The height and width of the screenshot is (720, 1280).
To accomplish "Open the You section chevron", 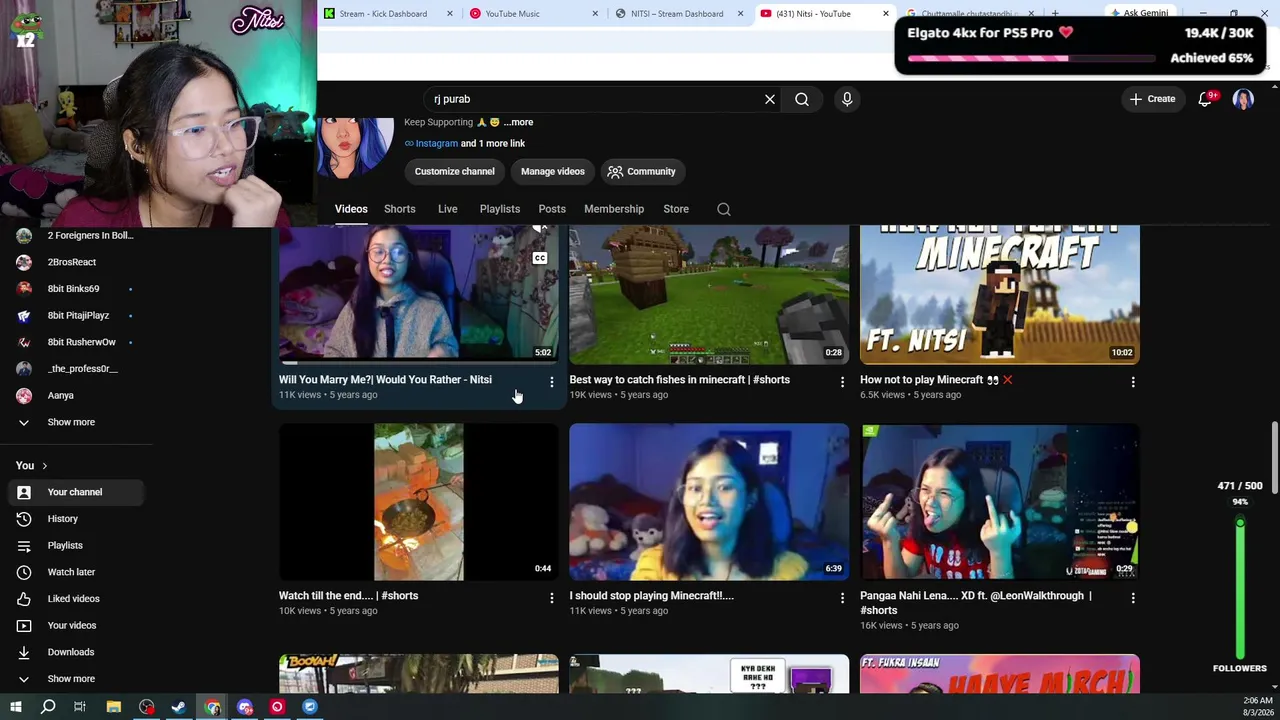I will tap(44, 466).
